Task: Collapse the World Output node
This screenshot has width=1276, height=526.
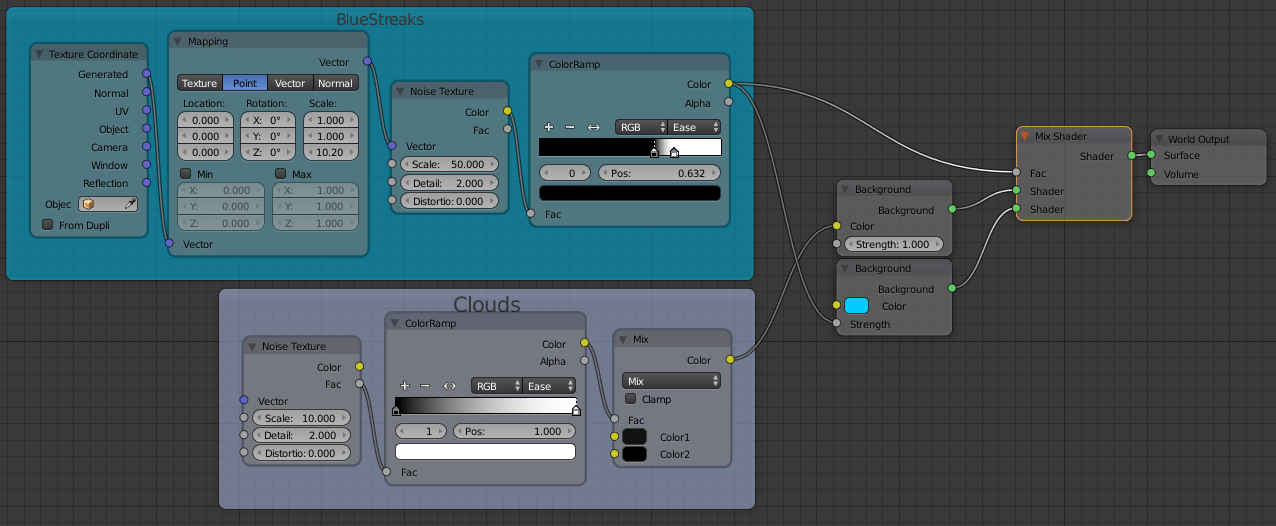Action: pyautogui.click(x=1159, y=139)
